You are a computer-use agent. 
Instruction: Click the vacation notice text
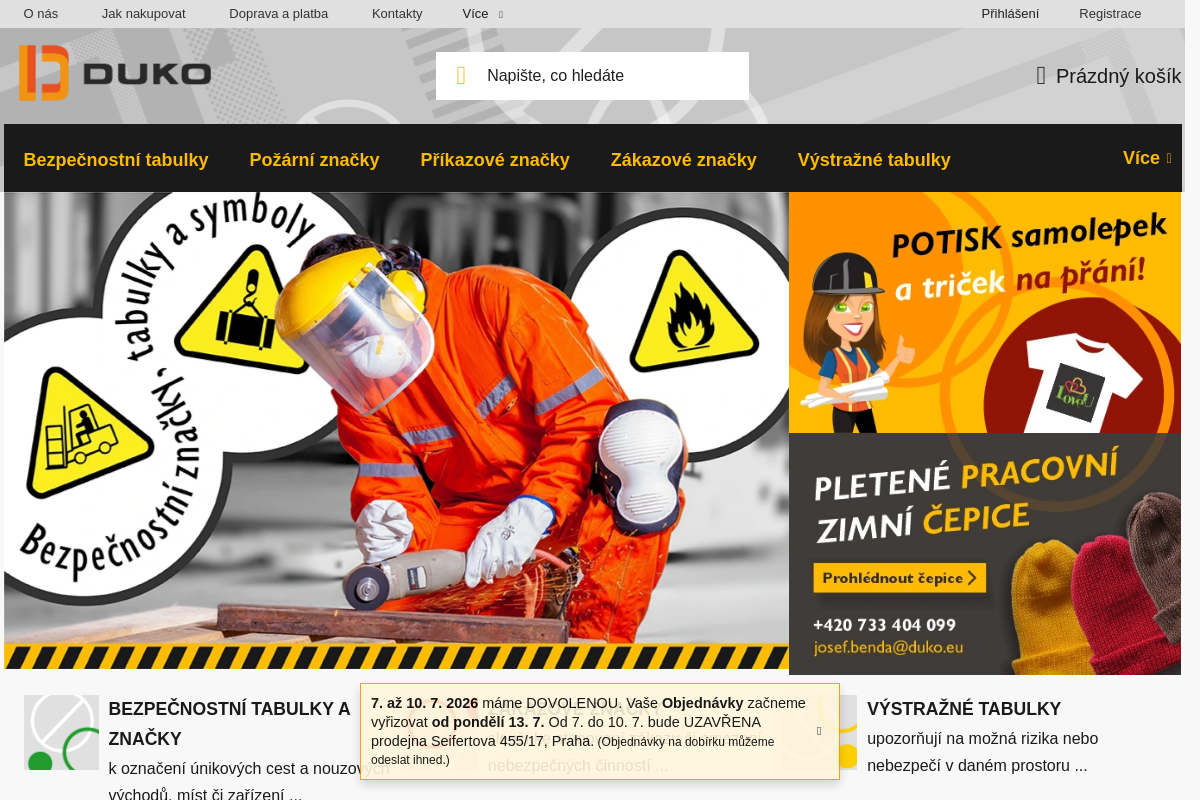tap(588, 731)
